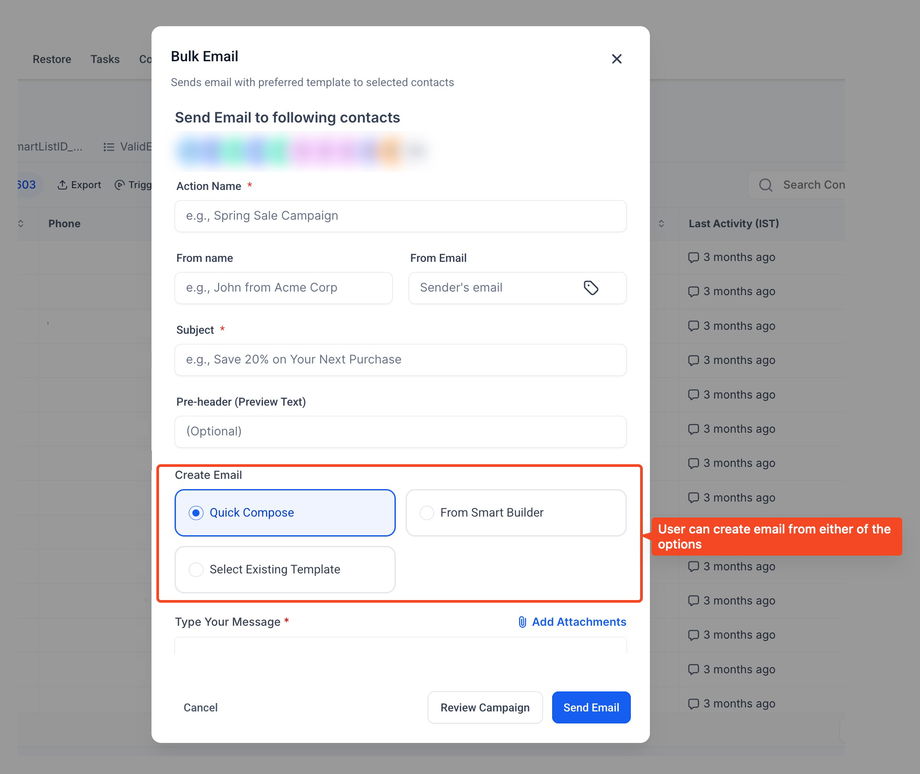Click the magnifier icon in contacts search
This screenshot has width=920, height=774.
click(766, 185)
